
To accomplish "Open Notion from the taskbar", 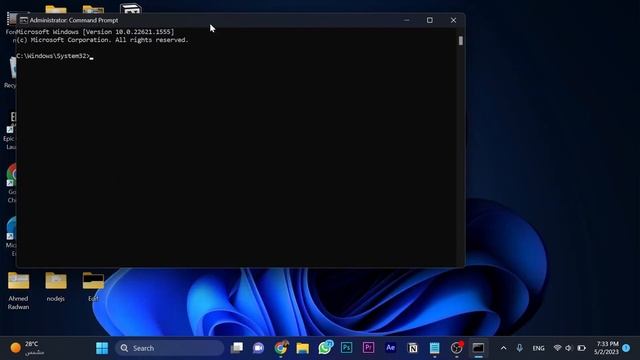I will coord(413,348).
